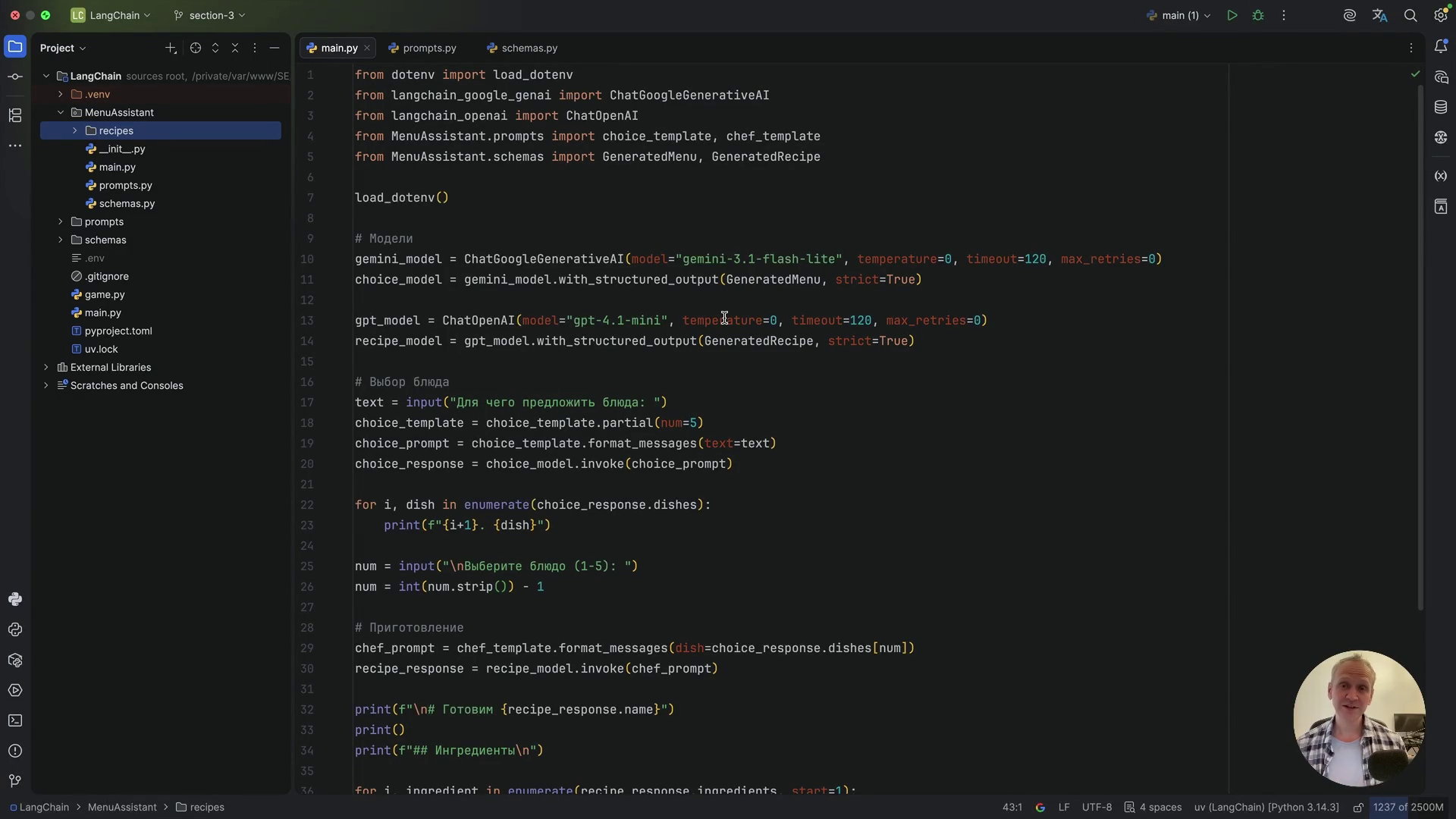Screen dimensions: 1456x819
Task: Click MenuAssistant breadcrumb in status bar
Action: pos(122,807)
